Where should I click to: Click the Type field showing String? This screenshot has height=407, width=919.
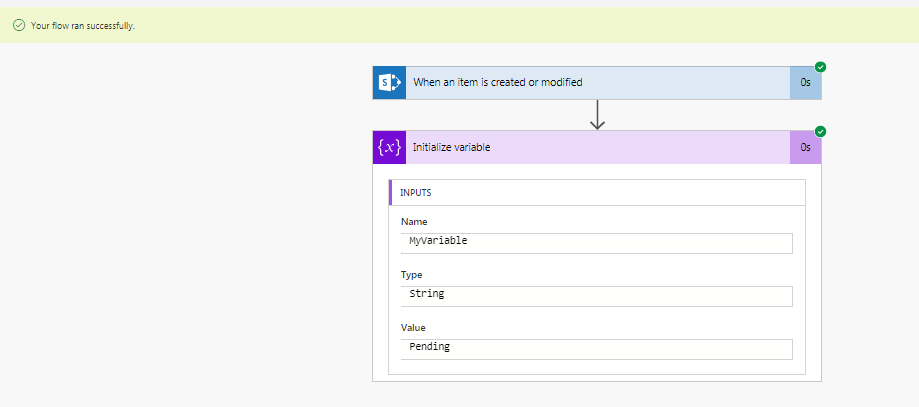pos(597,296)
